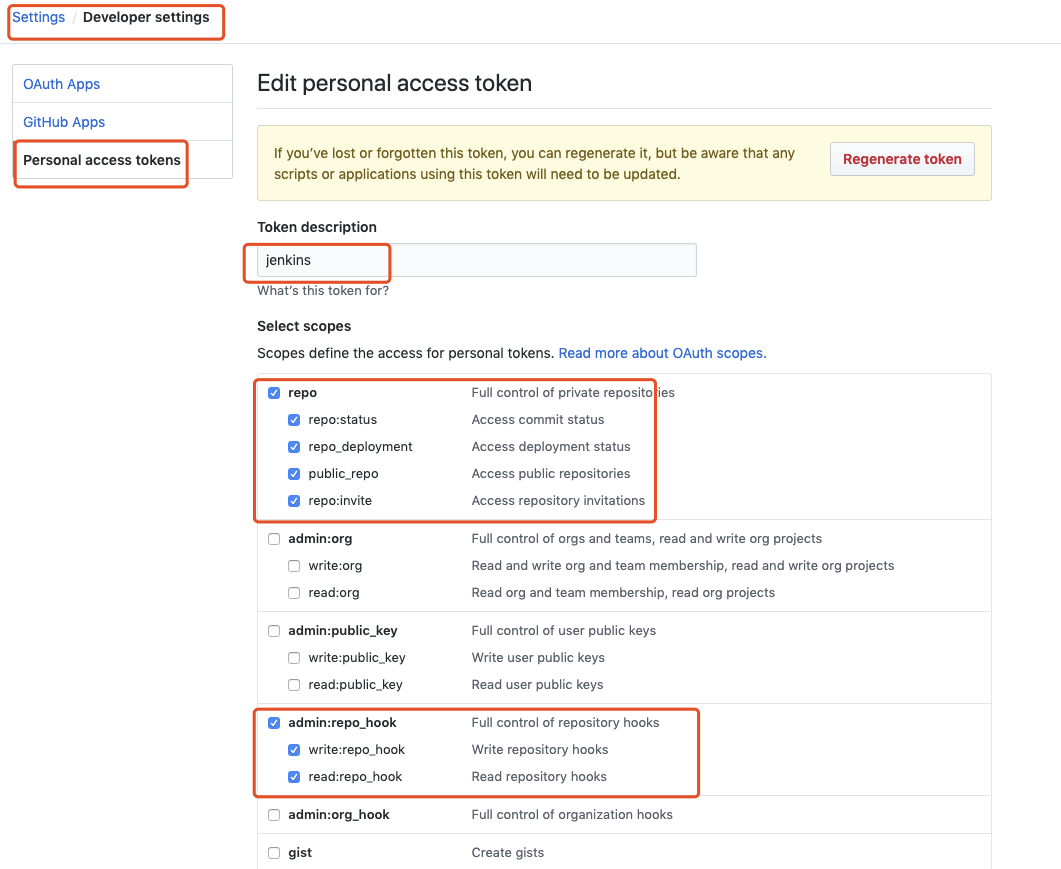This screenshot has width=1061, height=869.
Task: Check read:public_key checkbox
Action: (294, 685)
